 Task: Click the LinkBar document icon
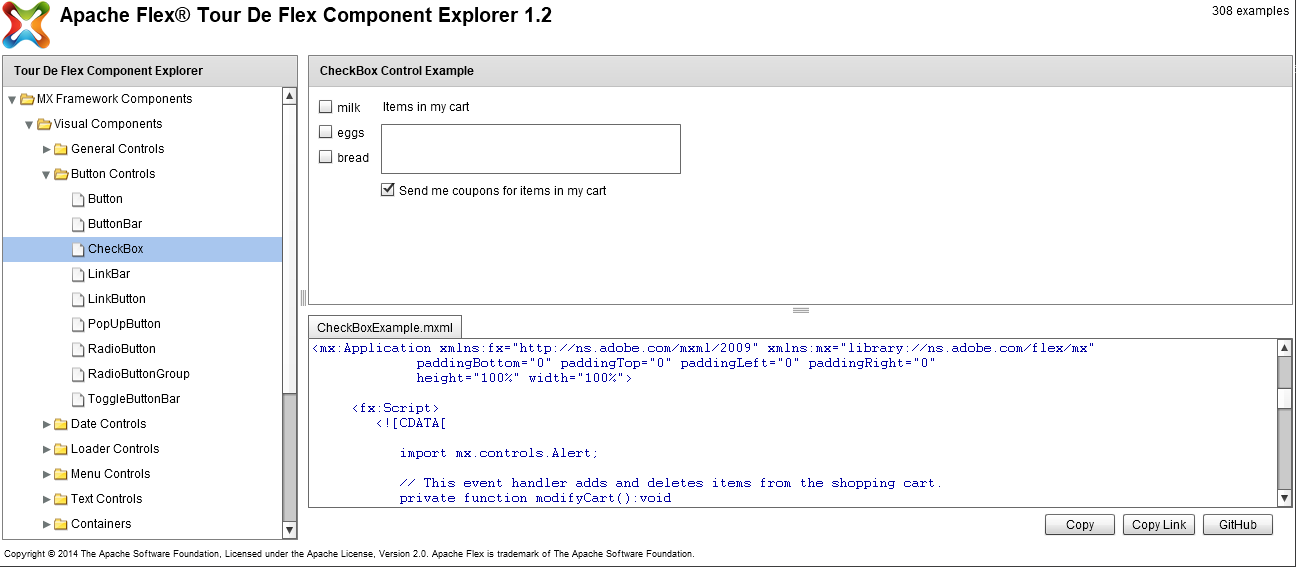pyautogui.click(x=79, y=274)
